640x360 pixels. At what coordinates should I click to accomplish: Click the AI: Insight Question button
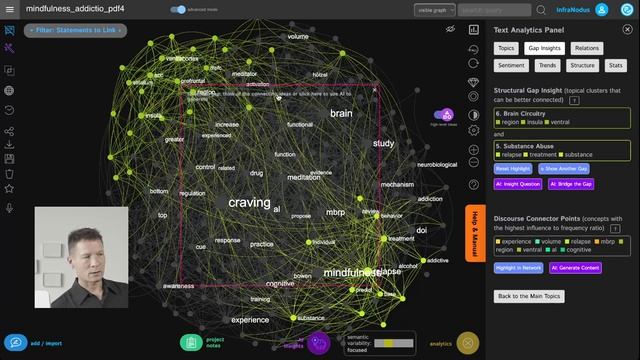(x=518, y=184)
